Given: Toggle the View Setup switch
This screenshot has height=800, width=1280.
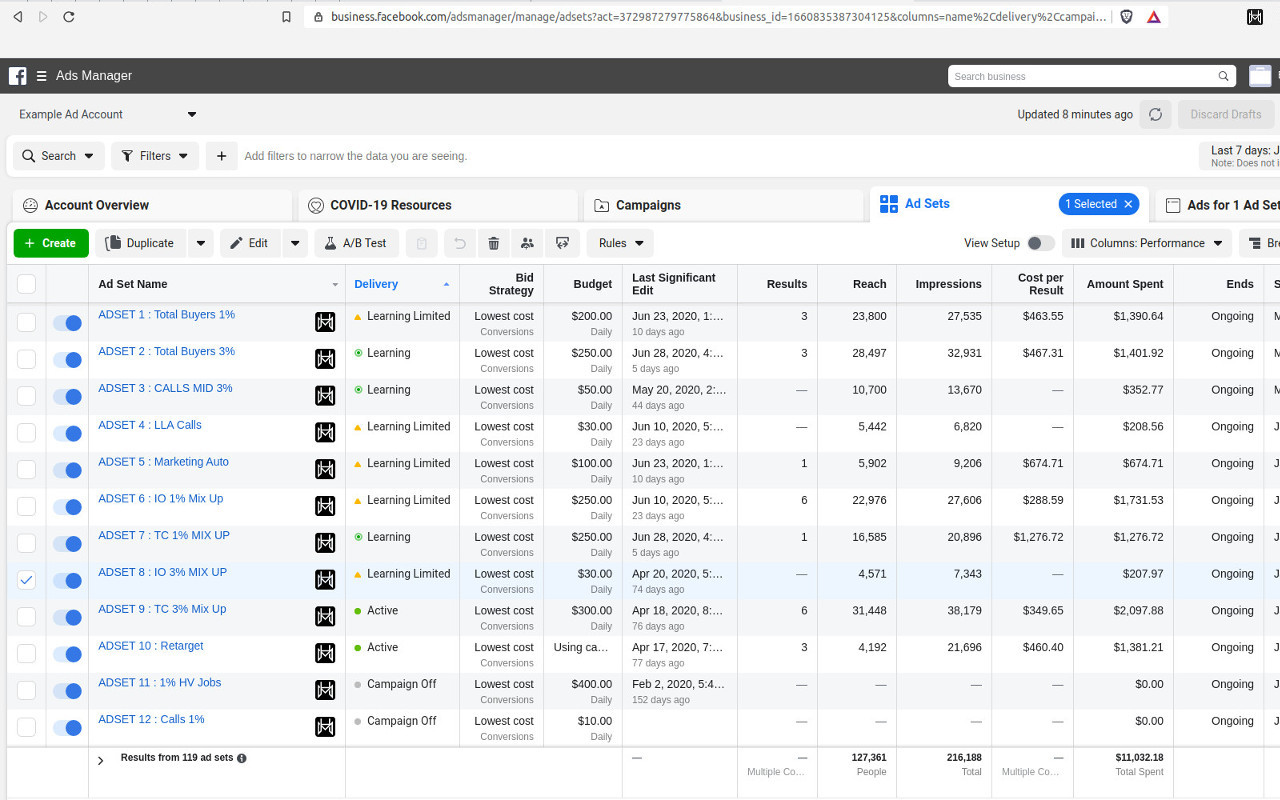Looking at the screenshot, I should click(x=1040, y=243).
